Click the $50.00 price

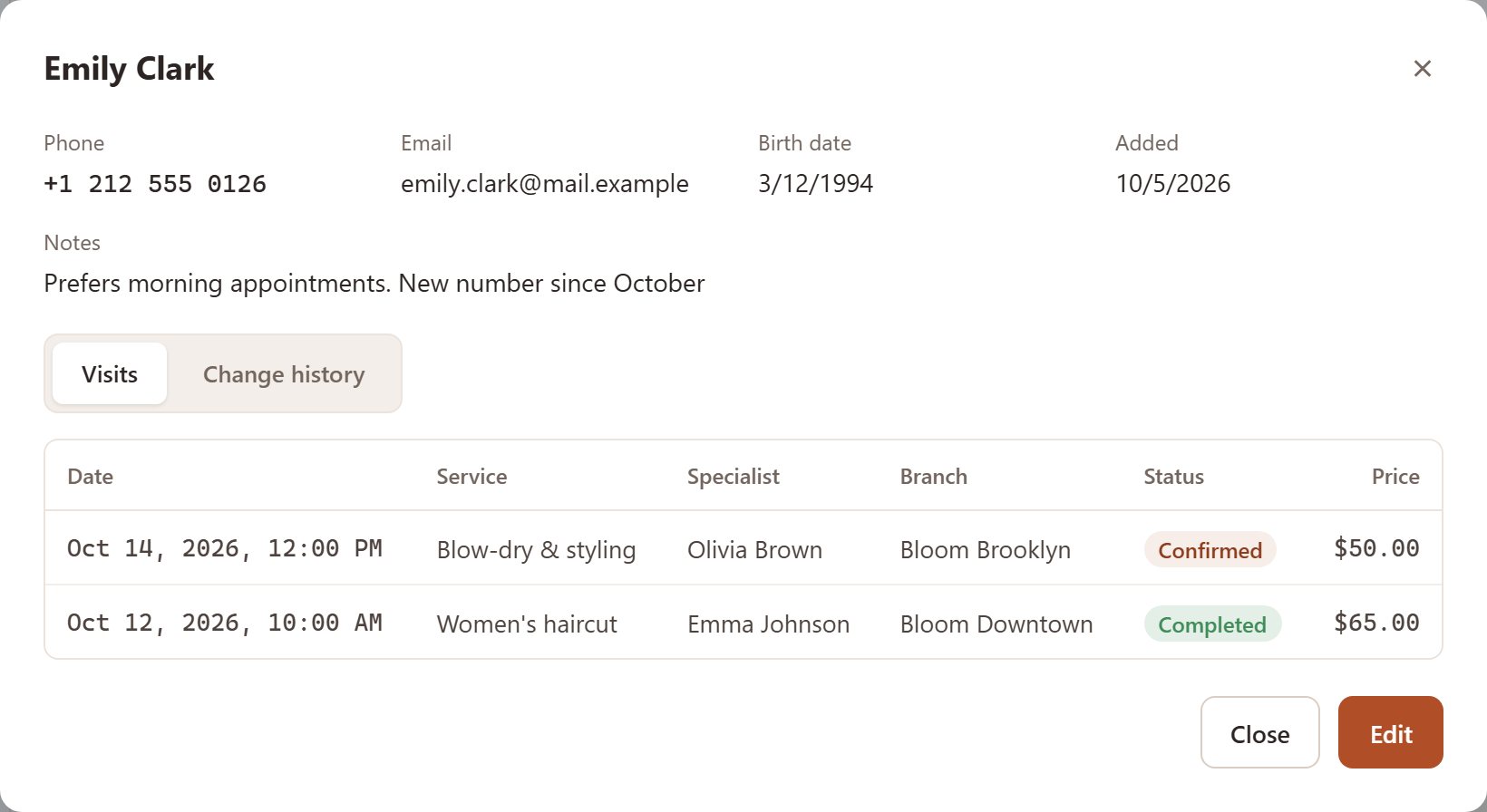[1376, 548]
